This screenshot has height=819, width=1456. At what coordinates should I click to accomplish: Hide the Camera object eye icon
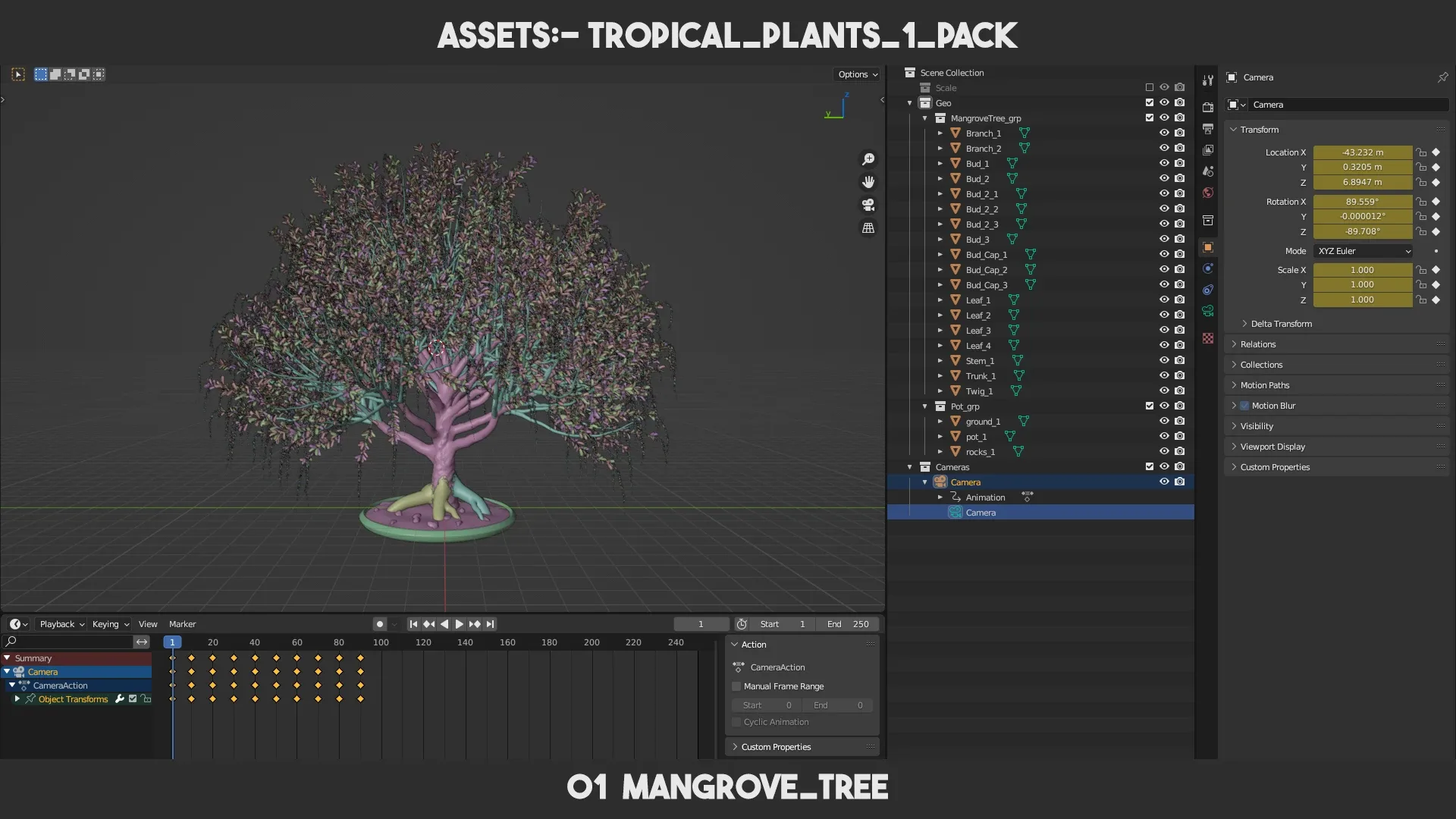tap(1164, 482)
